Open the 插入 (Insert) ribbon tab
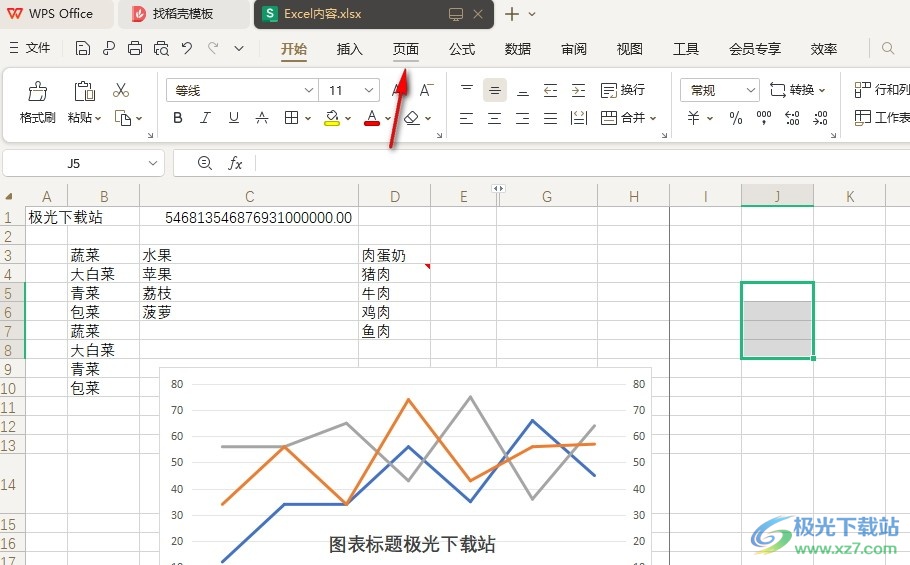Screen dimensions: 910x565 click(x=350, y=49)
